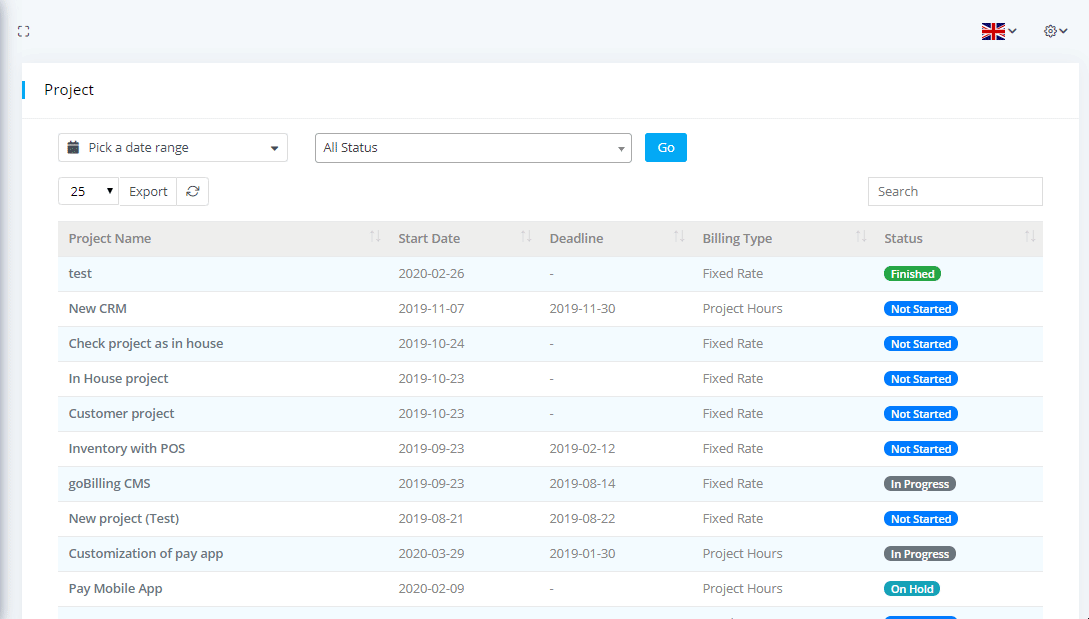The height and width of the screenshot is (619, 1089).
Task: Sort table by Start Date arrows
Action: [526, 237]
